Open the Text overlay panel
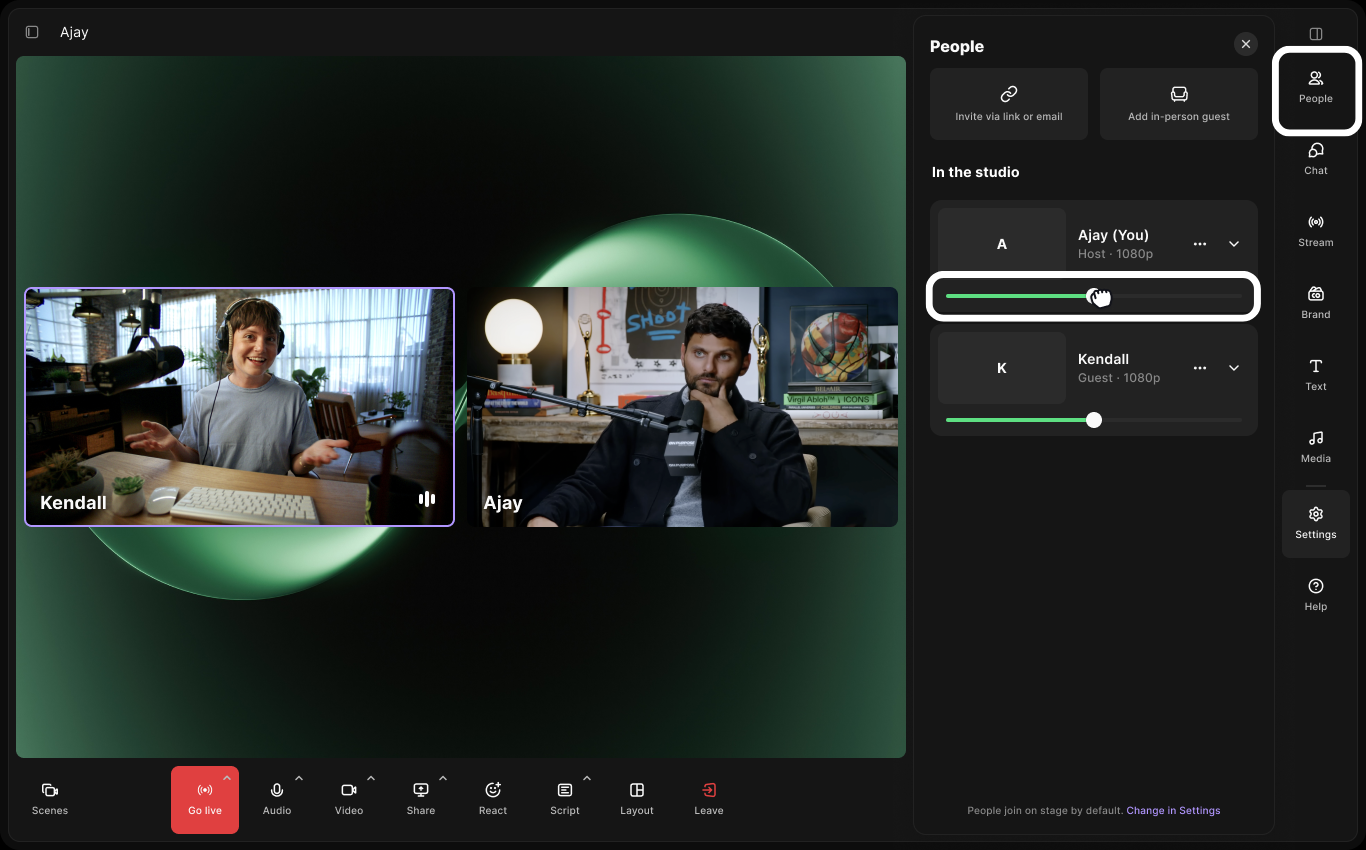This screenshot has height=850, width=1366. [x=1315, y=375]
